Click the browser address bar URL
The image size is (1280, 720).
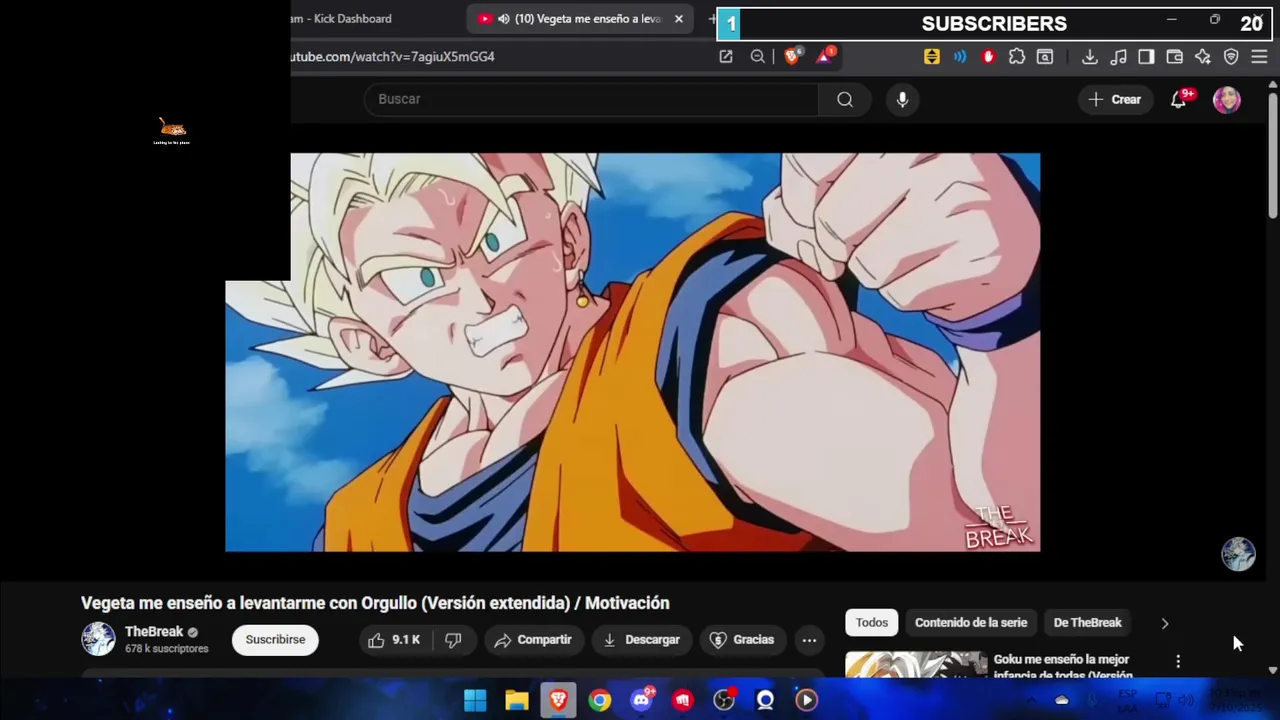coord(392,57)
